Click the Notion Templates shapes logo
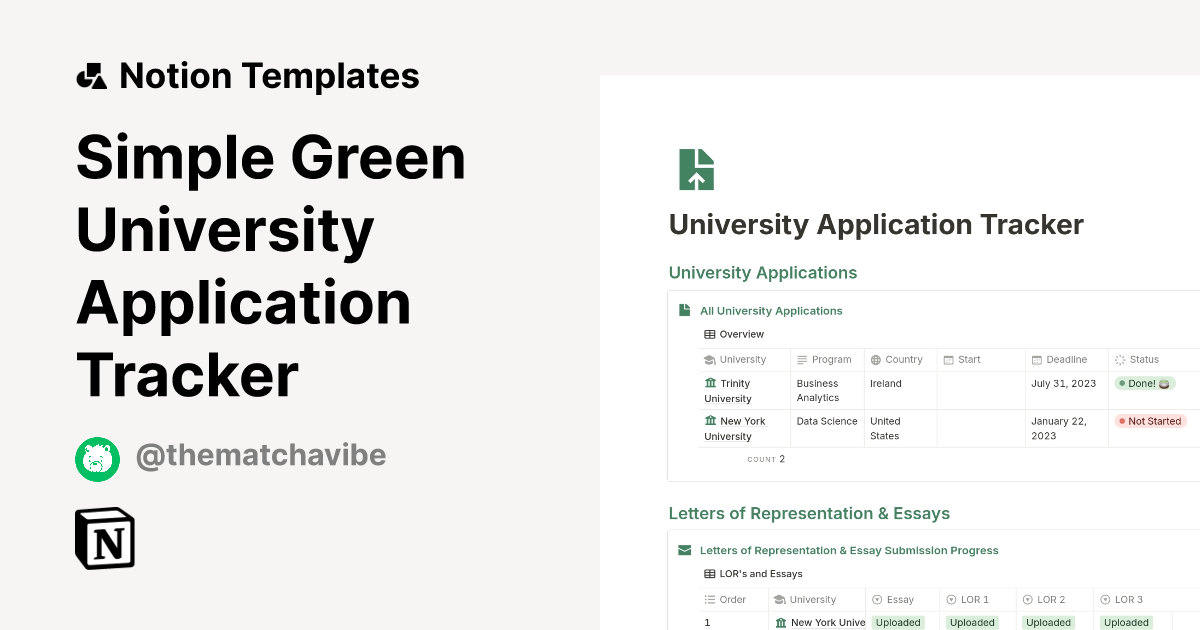The height and width of the screenshot is (630, 1200). 91,76
